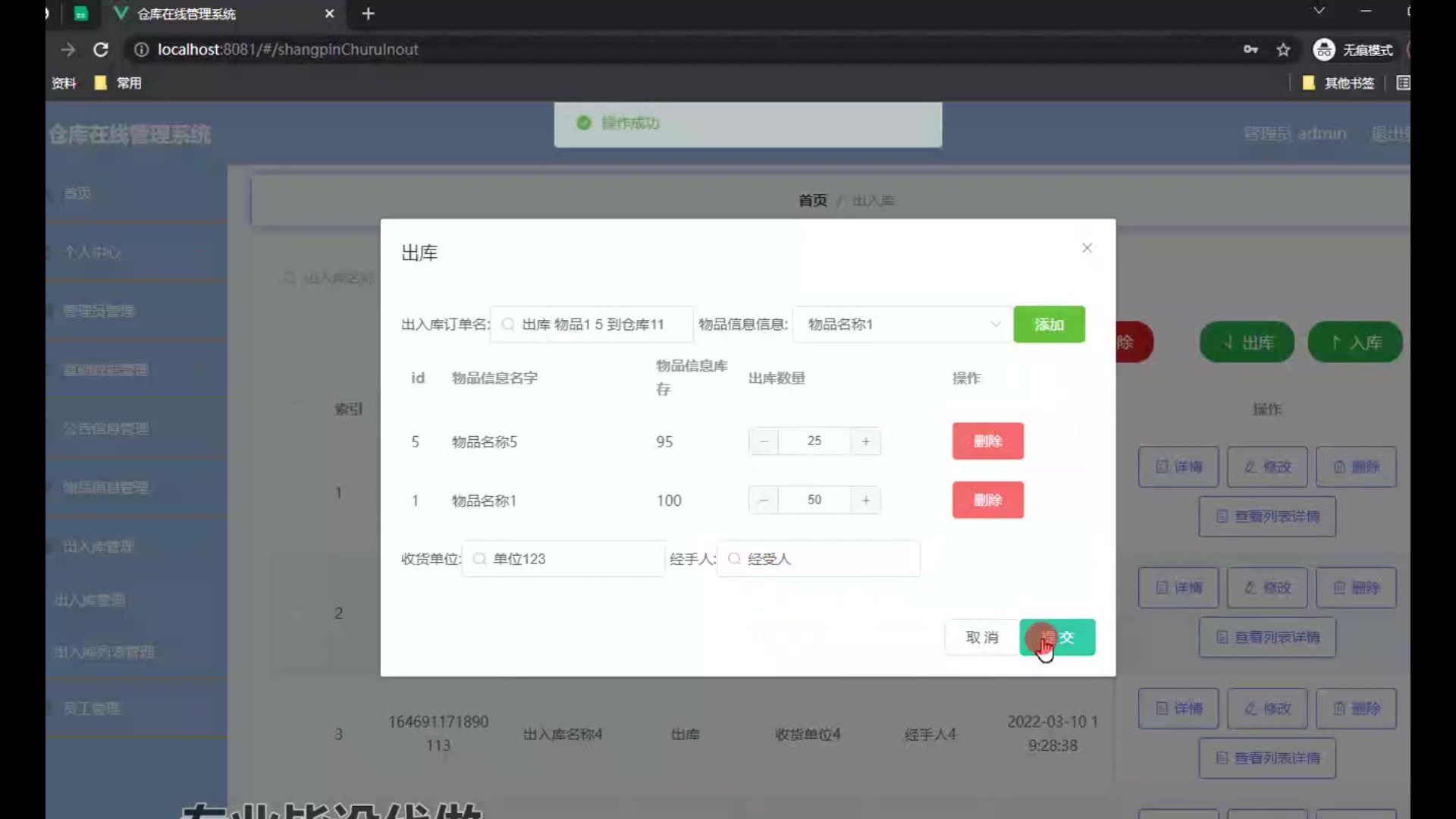Open 员工管理 sidebar item
The width and height of the screenshot is (1456, 819).
(91, 709)
